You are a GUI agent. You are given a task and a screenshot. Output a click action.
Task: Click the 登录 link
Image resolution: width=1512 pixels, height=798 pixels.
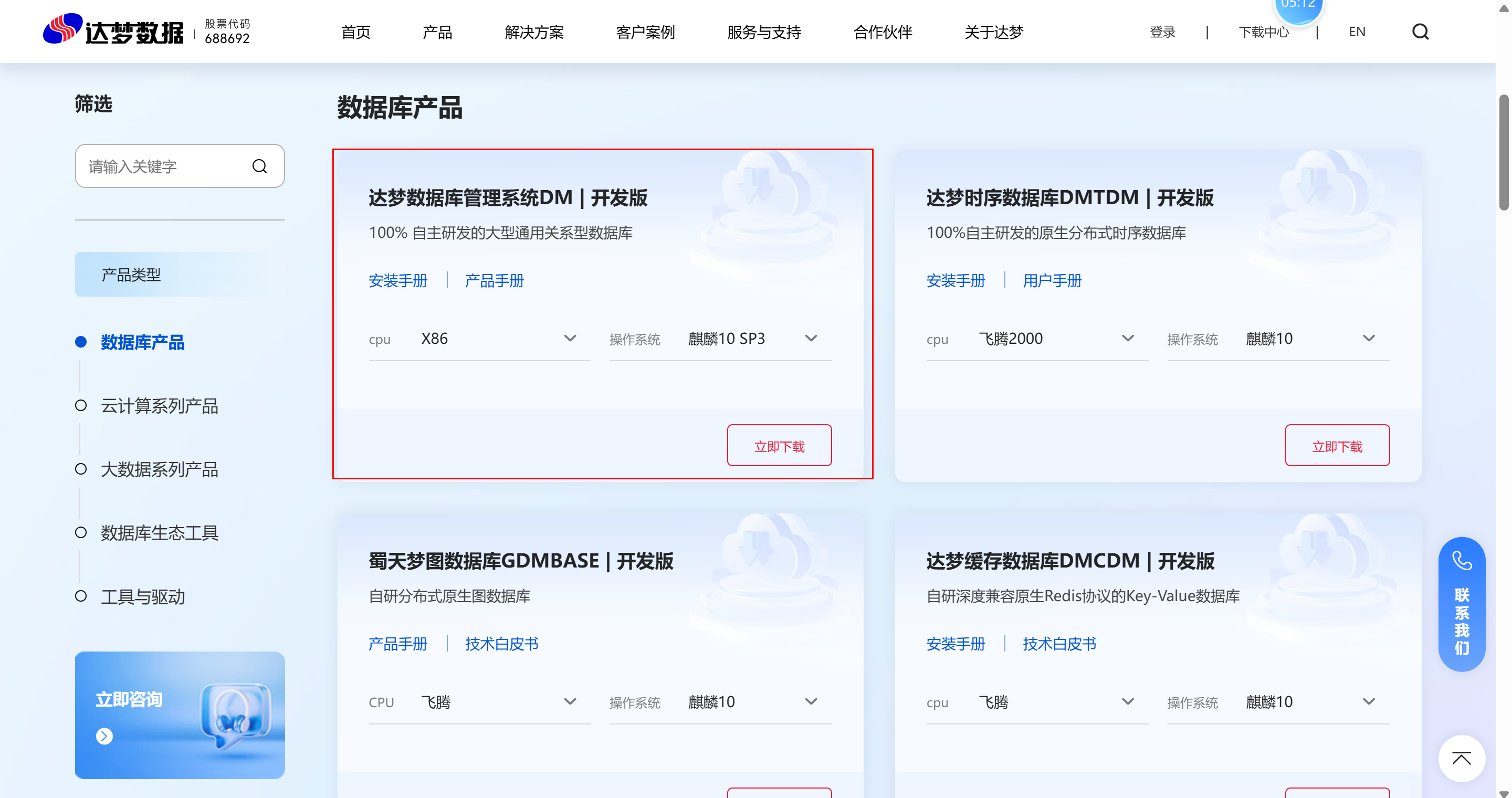[1162, 32]
